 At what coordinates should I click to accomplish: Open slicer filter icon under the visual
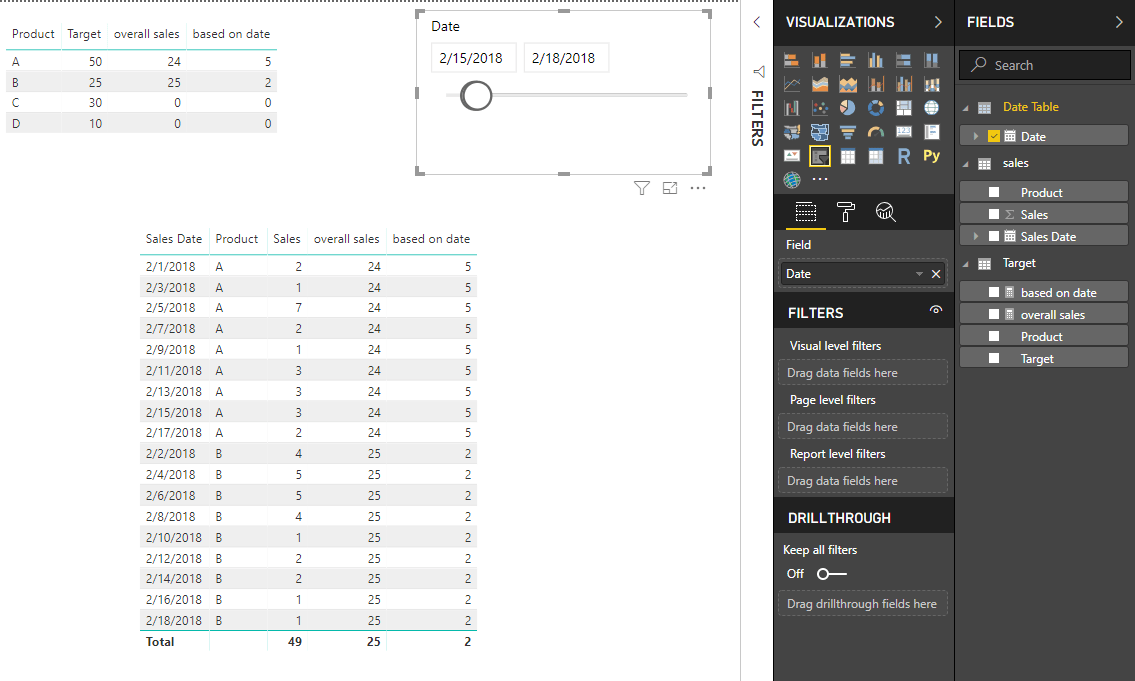(x=641, y=188)
